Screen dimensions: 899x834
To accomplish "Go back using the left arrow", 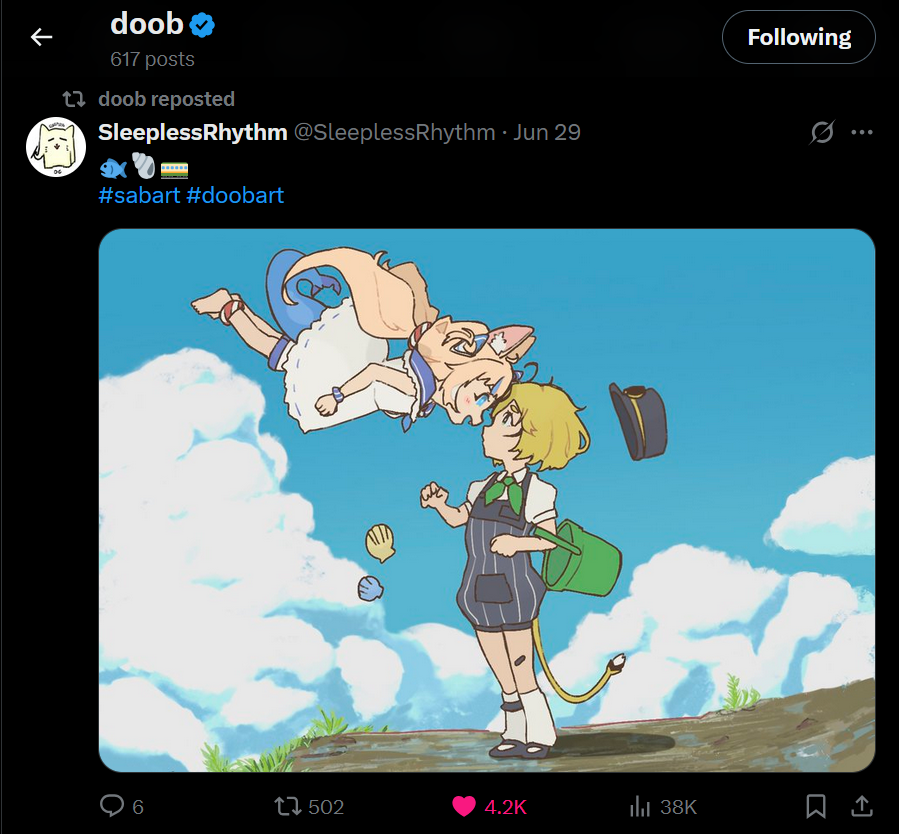I will (41, 37).
